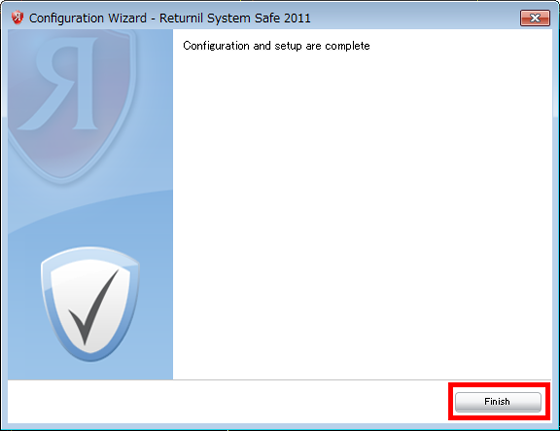Screen dimensions: 560x431
Task: Click the "Configuration and setup are complete" text
Action: 276,46
